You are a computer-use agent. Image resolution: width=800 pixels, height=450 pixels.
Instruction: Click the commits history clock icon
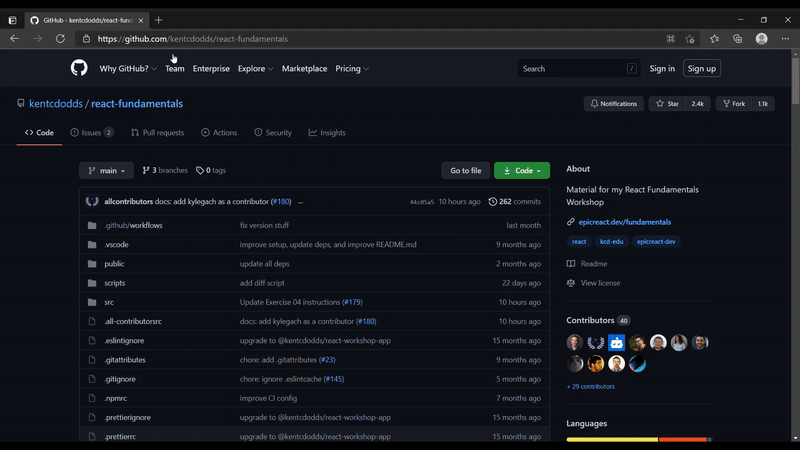492,202
